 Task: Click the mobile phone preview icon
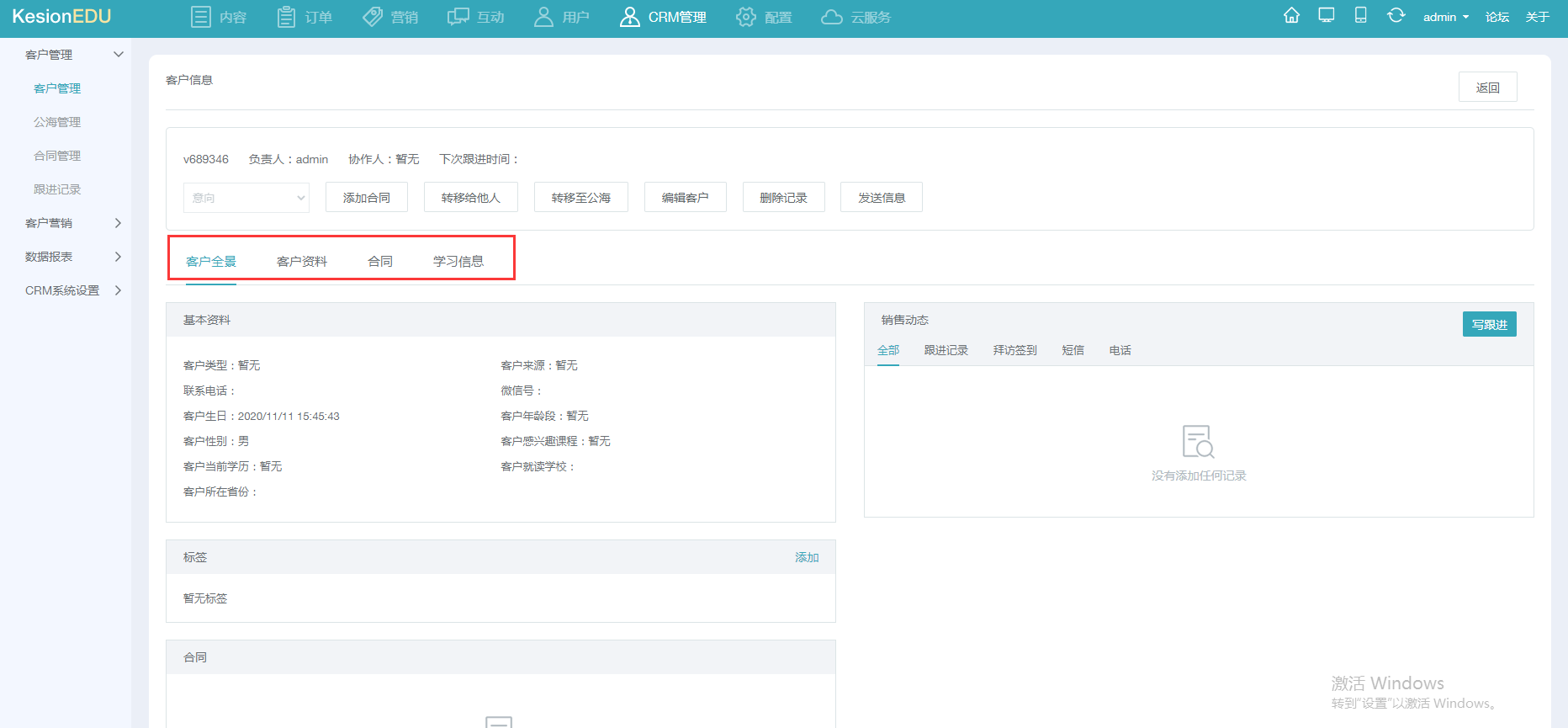1360,15
